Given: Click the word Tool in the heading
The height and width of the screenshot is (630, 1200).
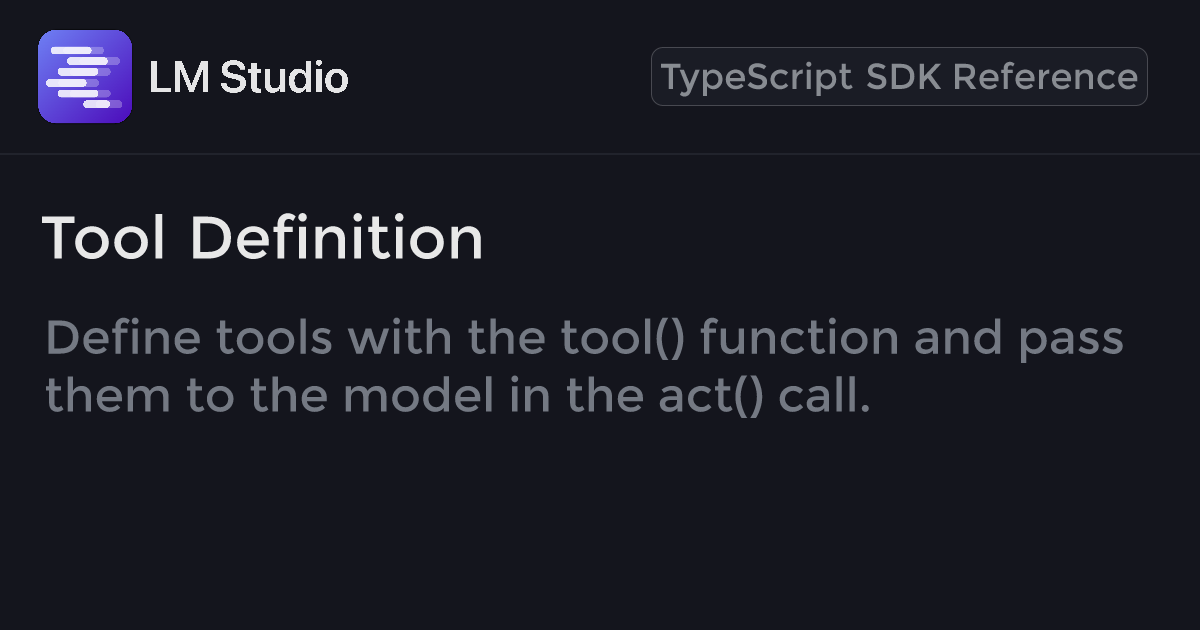Looking at the screenshot, I should pos(103,239).
